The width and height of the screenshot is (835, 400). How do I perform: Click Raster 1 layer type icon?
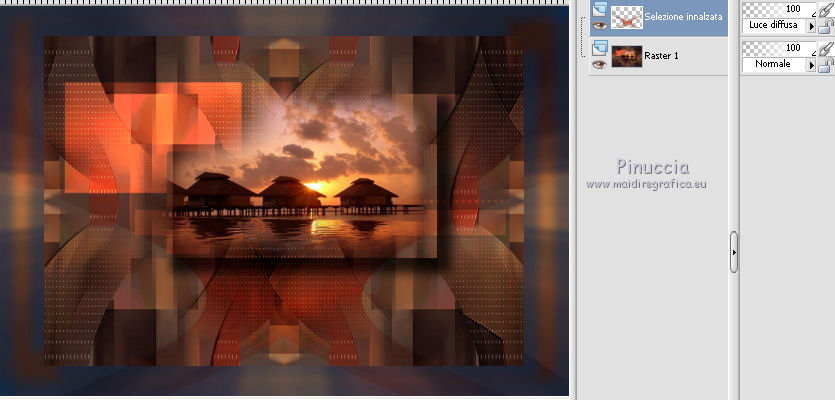coord(600,48)
